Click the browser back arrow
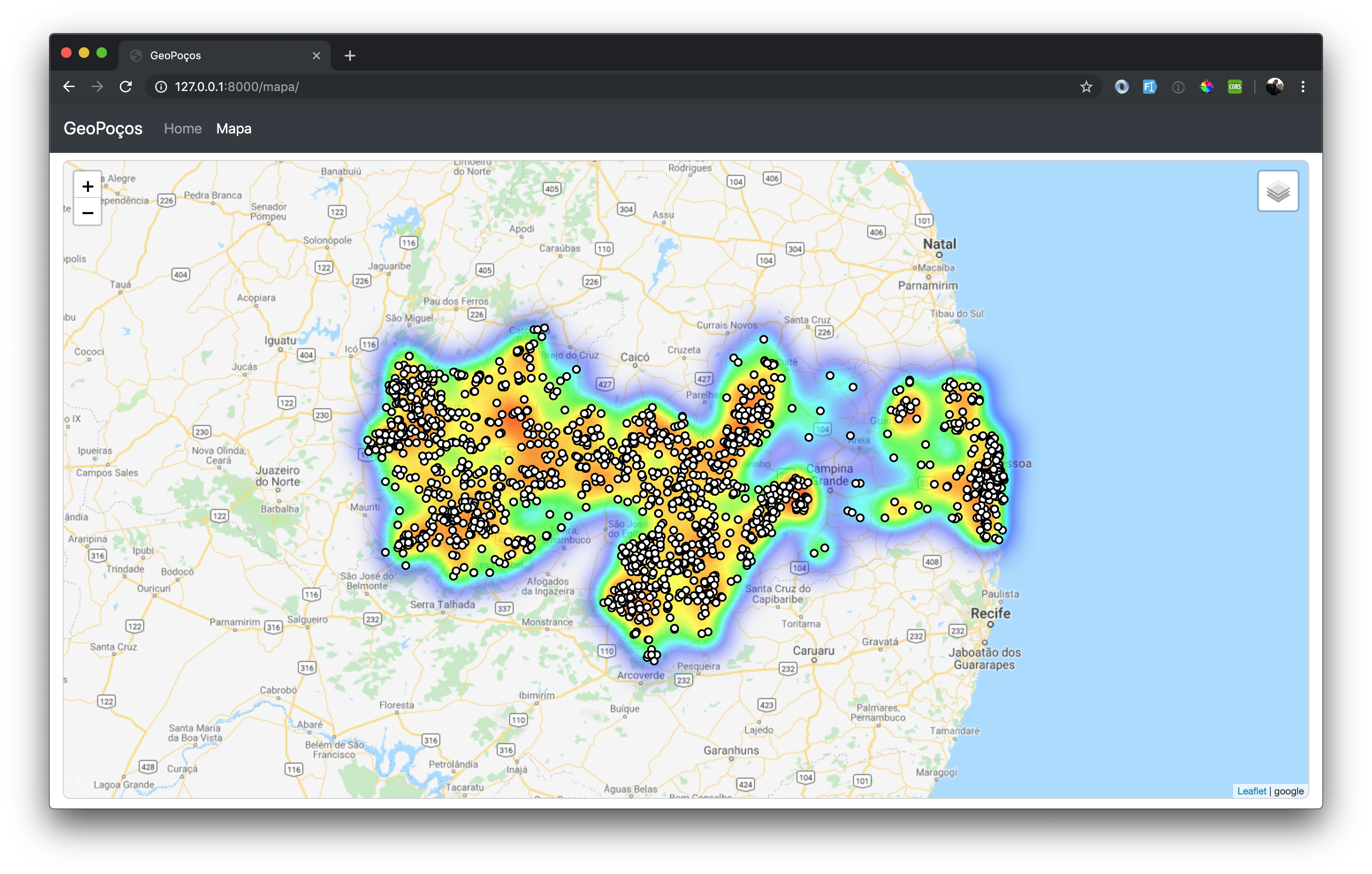Image resolution: width=1372 pixels, height=874 pixels. click(x=69, y=87)
